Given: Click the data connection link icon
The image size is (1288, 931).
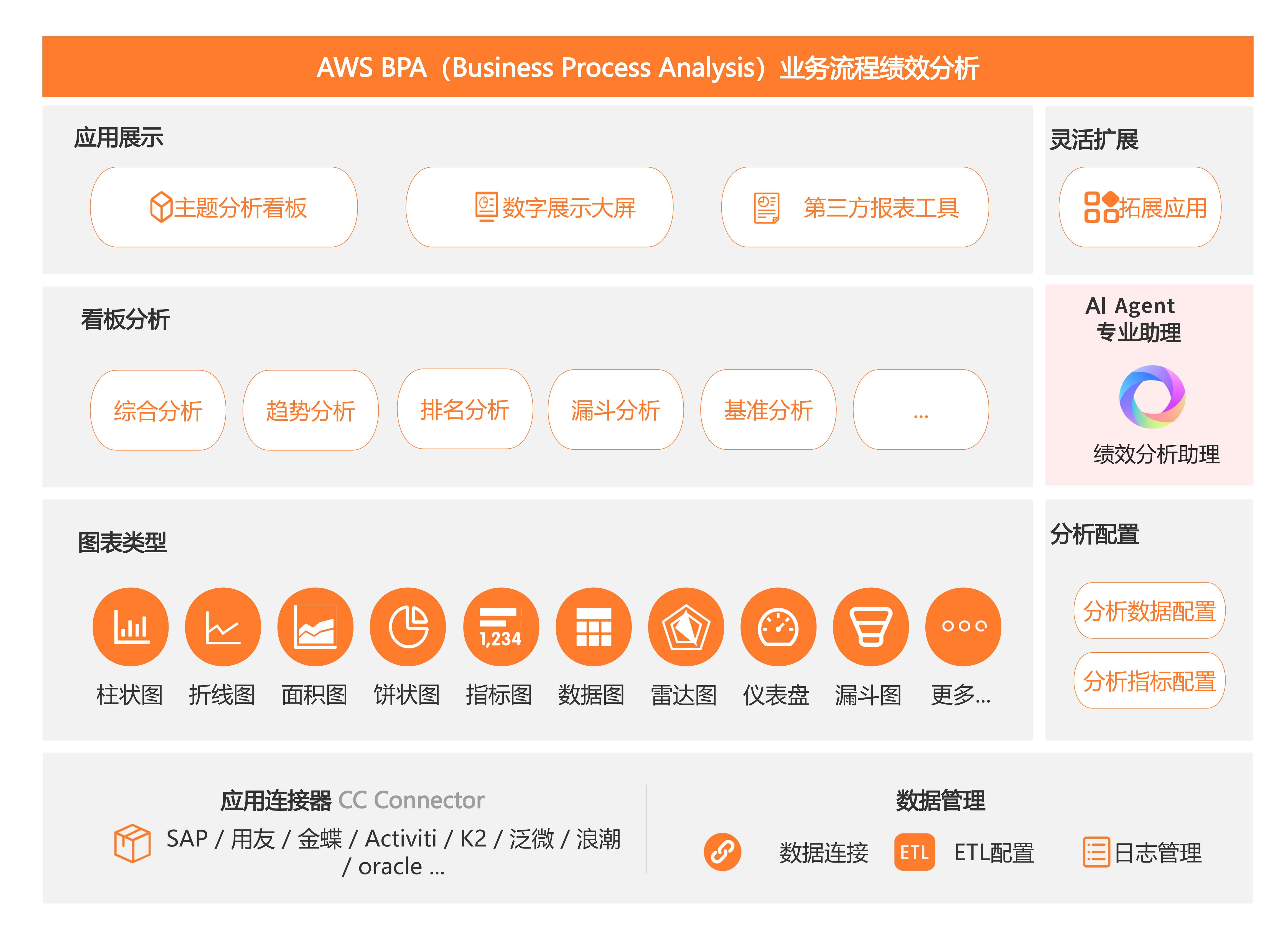Looking at the screenshot, I should (x=722, y=851).
